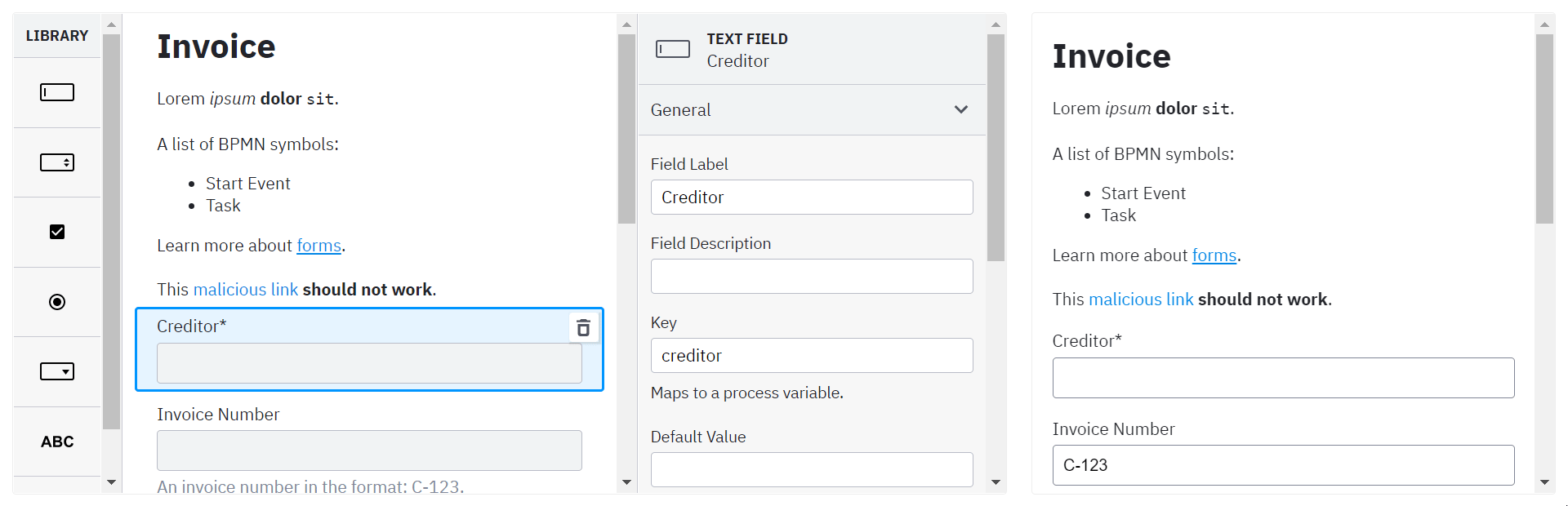Click the TEXT FIELD title in properties panel
The width and height of the screenshot is (1568, 506).
point(747,39)
